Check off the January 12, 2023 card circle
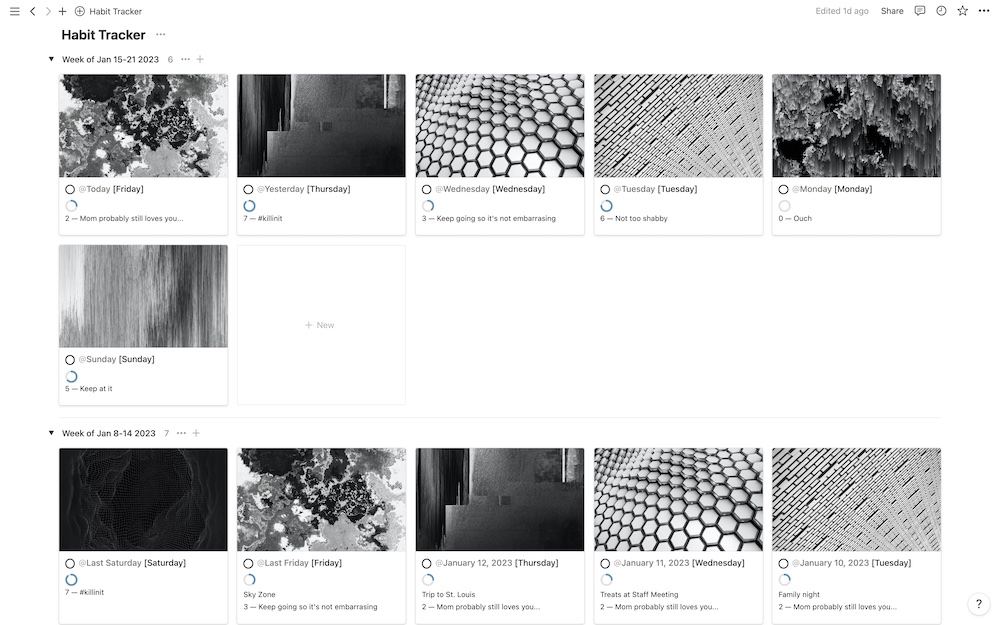This screenshot has height=625, width=1000. click(x=427, y=563)
